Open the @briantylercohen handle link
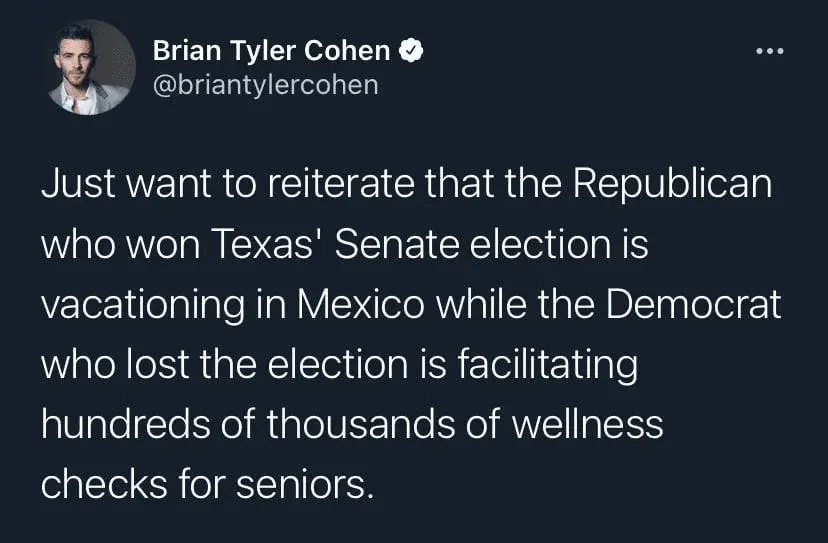This screenshot has width=828, height=543. point(265,84)
